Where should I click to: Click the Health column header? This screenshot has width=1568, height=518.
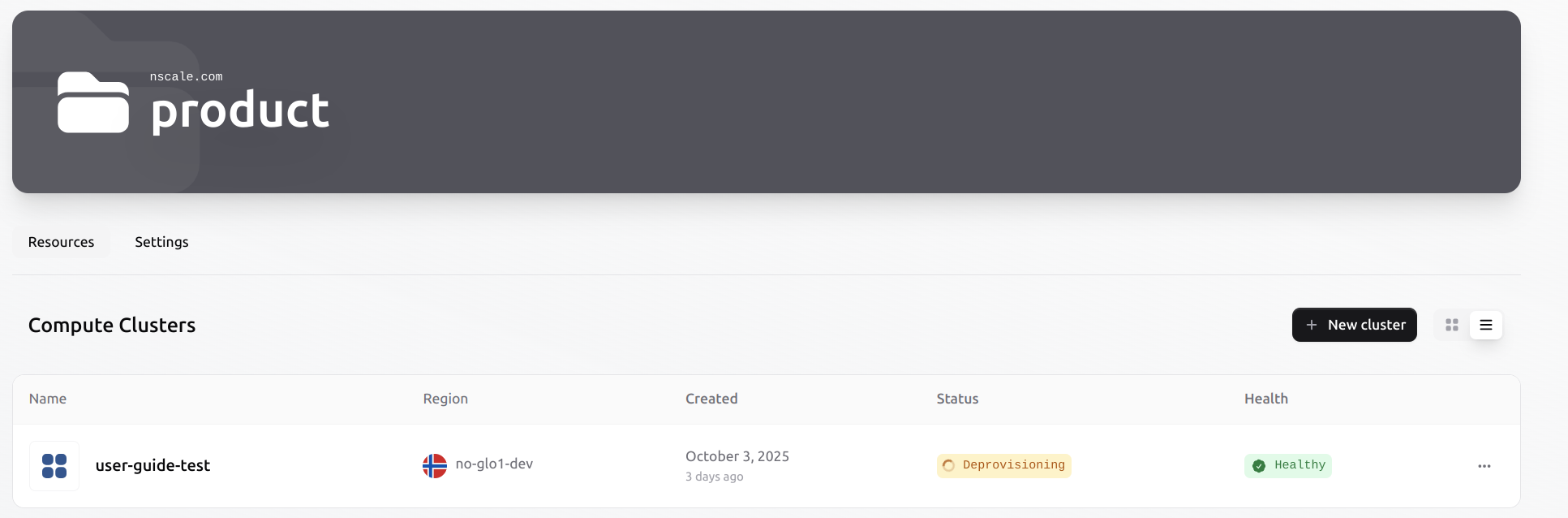pyautogui.click(x=1266, y=399)
